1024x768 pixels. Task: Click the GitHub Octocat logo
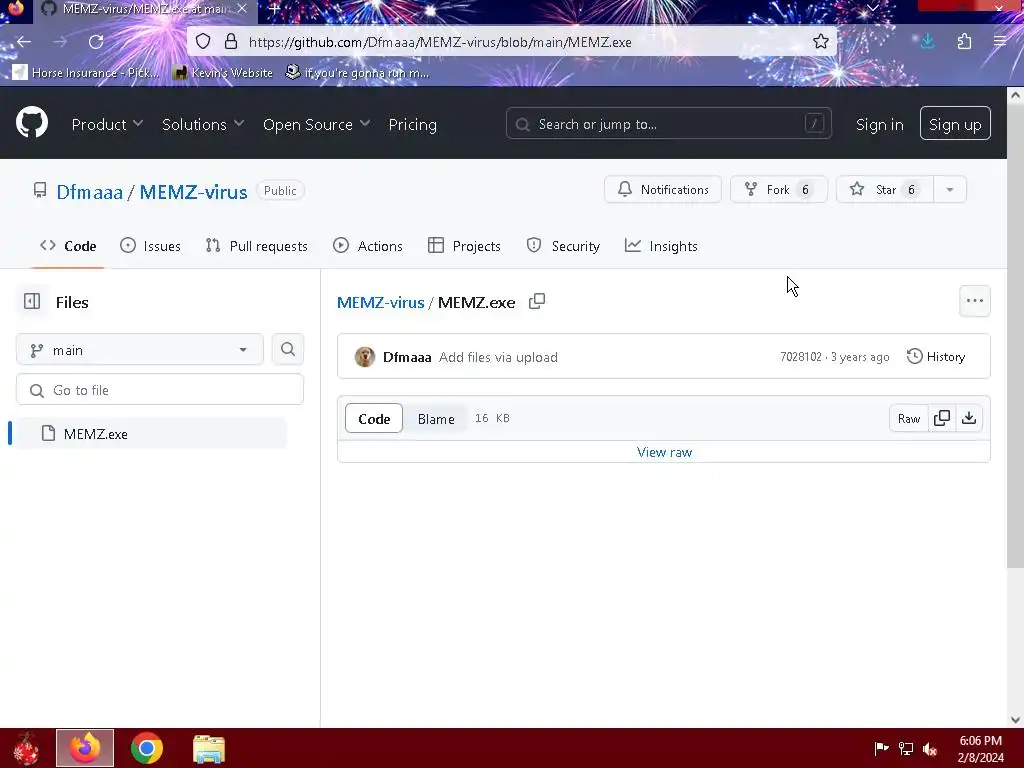[32, 122]
